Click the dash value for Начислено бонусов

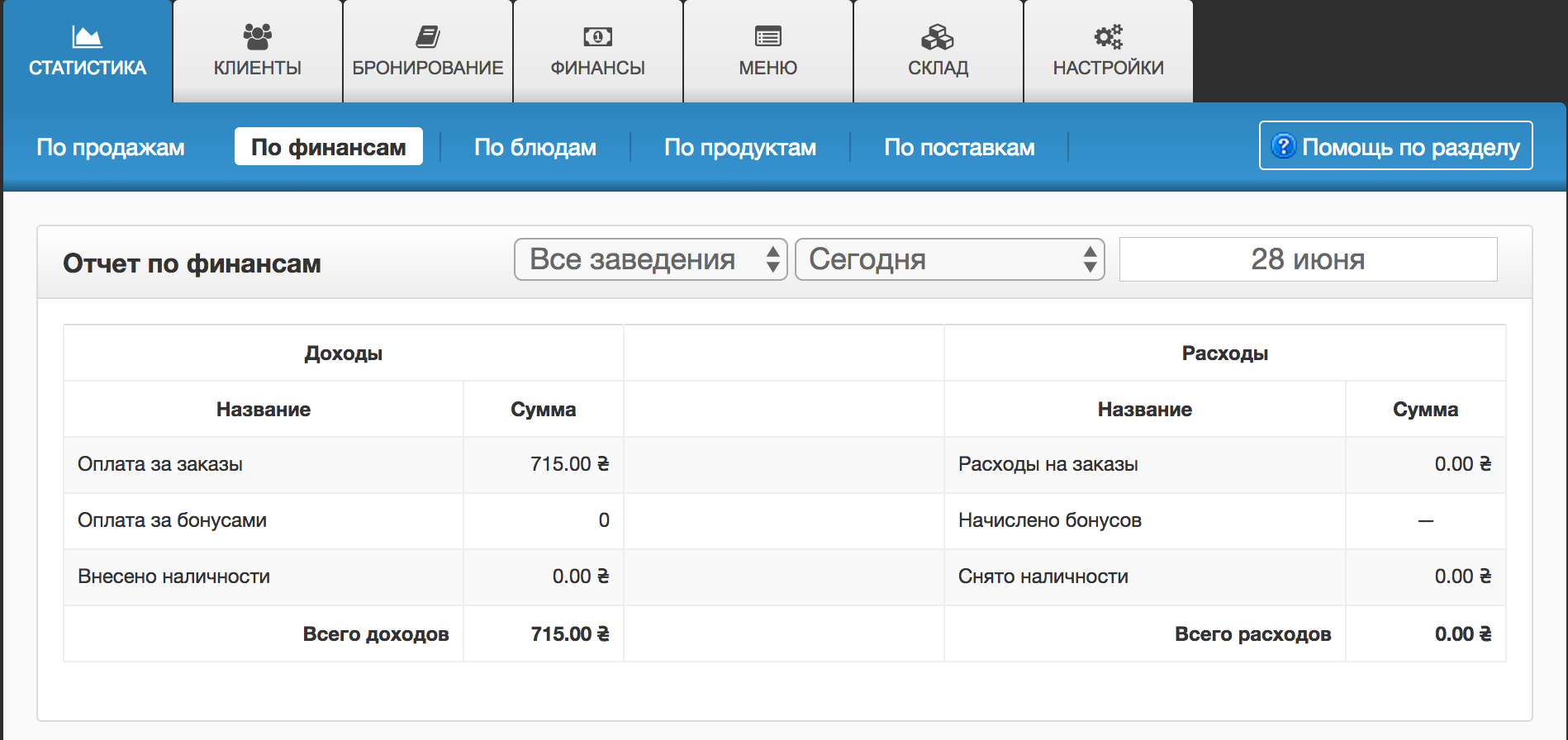[1426, 521]
